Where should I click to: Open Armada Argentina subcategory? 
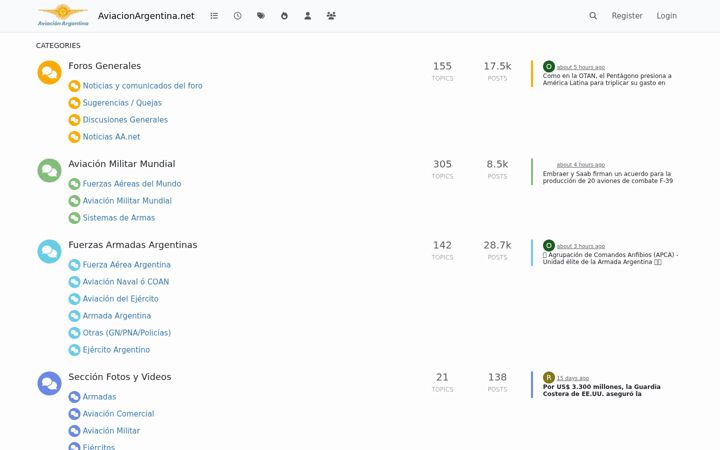117,316
